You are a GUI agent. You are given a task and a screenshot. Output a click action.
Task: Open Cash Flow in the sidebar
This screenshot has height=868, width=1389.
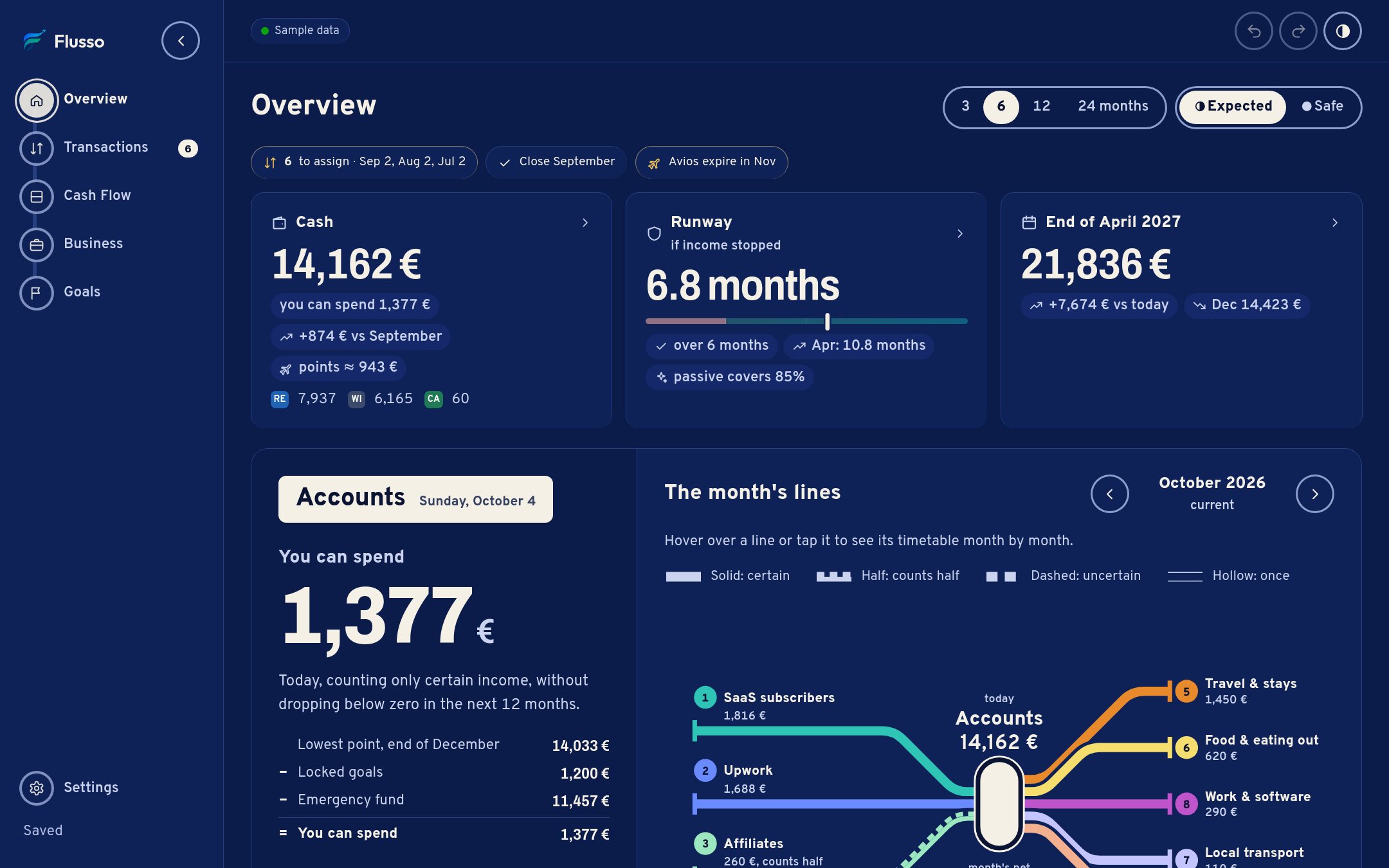[x=97, y=195]
